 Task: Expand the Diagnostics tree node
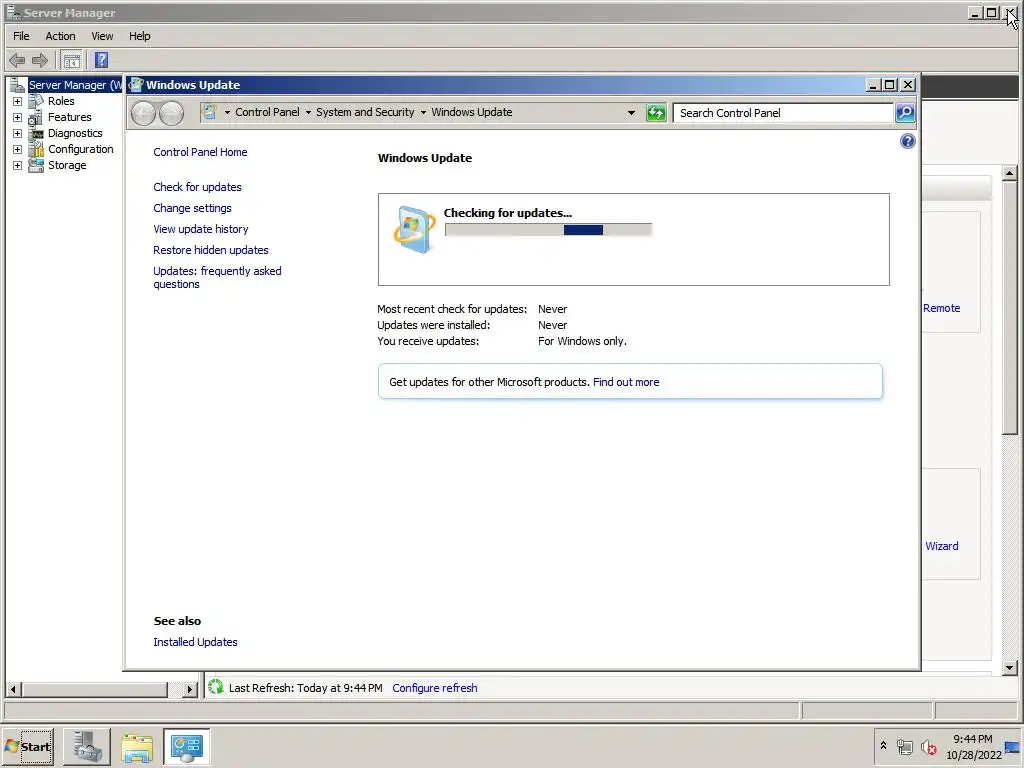pos(18,133)
